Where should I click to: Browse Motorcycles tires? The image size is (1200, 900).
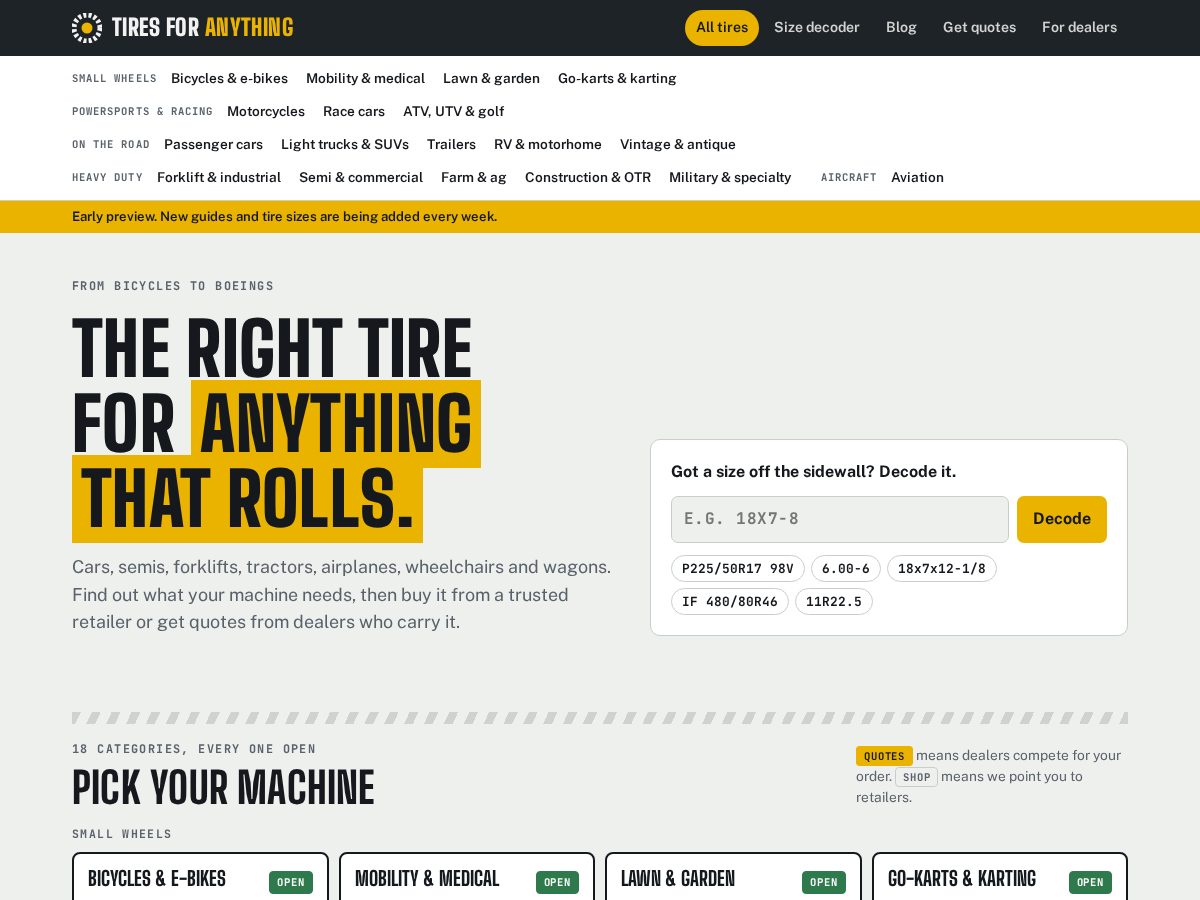click(x=266, y=111)
